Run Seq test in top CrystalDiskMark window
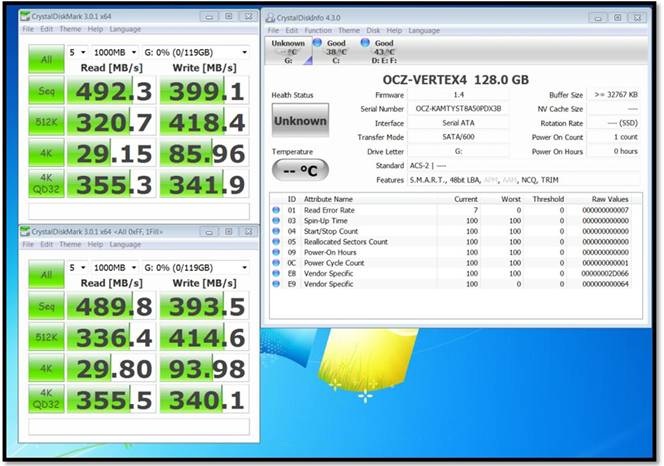This screenshot has height=466, width=664. click(46, 91)
